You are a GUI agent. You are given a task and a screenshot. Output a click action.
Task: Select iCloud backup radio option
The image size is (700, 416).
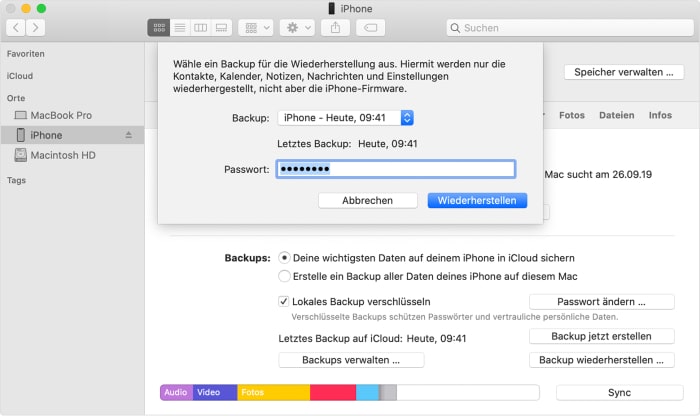[285, 258]
